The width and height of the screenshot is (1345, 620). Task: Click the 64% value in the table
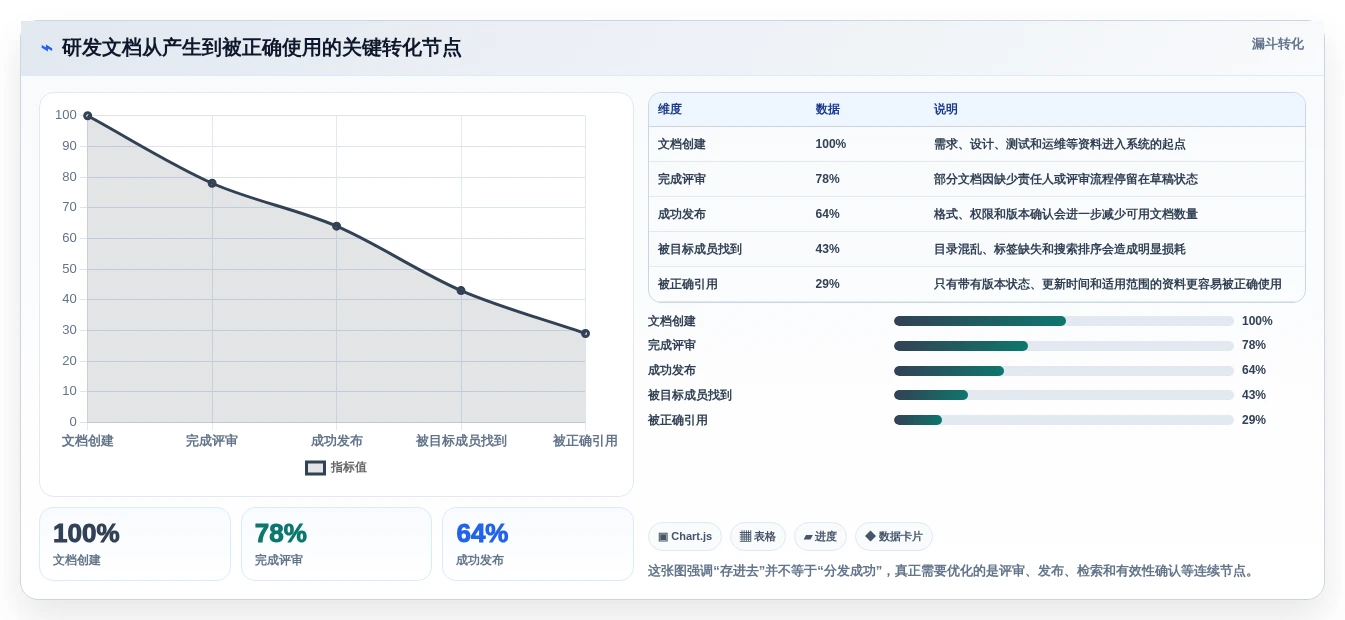(x=828, y=214)
